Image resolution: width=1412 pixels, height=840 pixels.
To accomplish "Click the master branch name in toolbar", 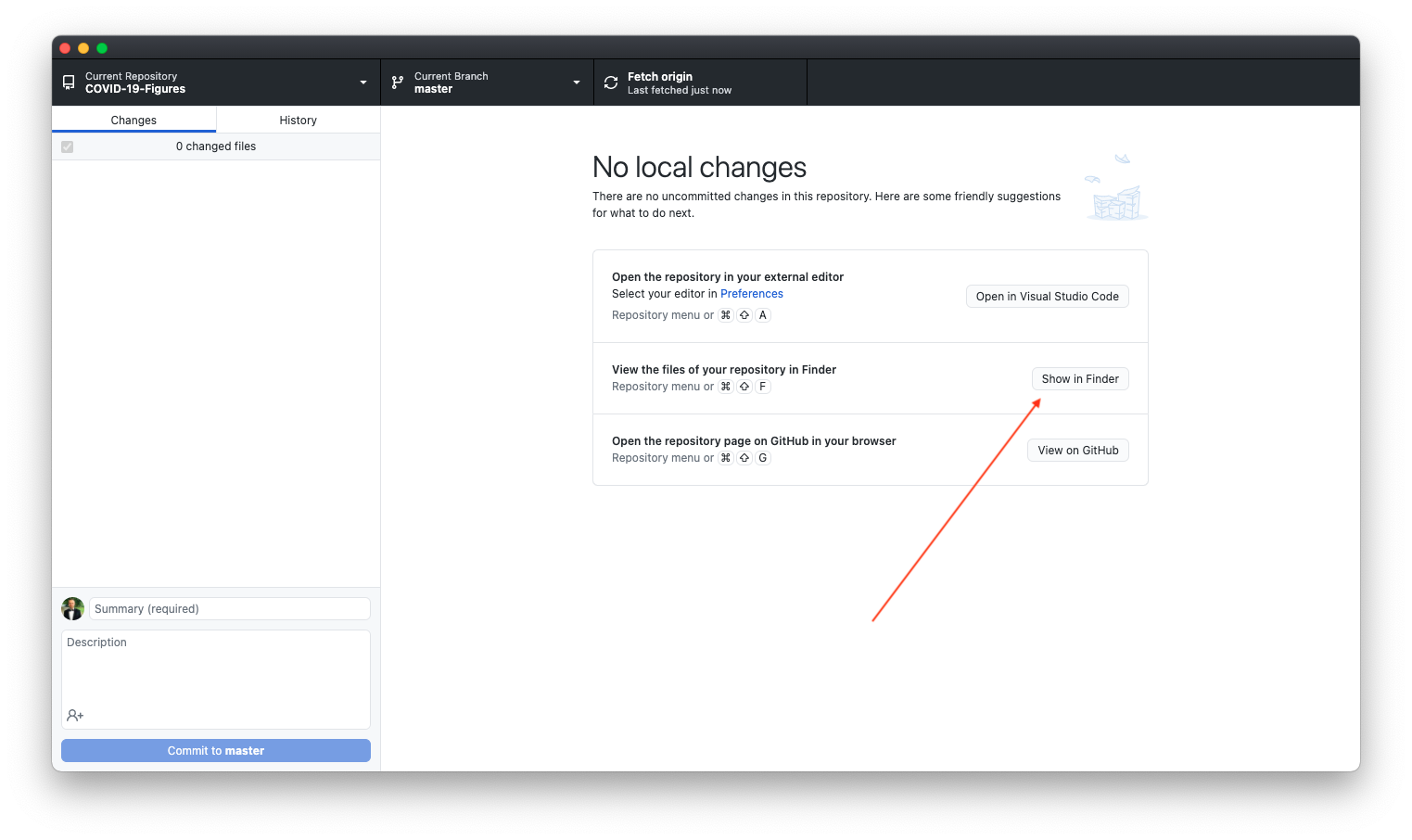I will [x=433, y=89].
